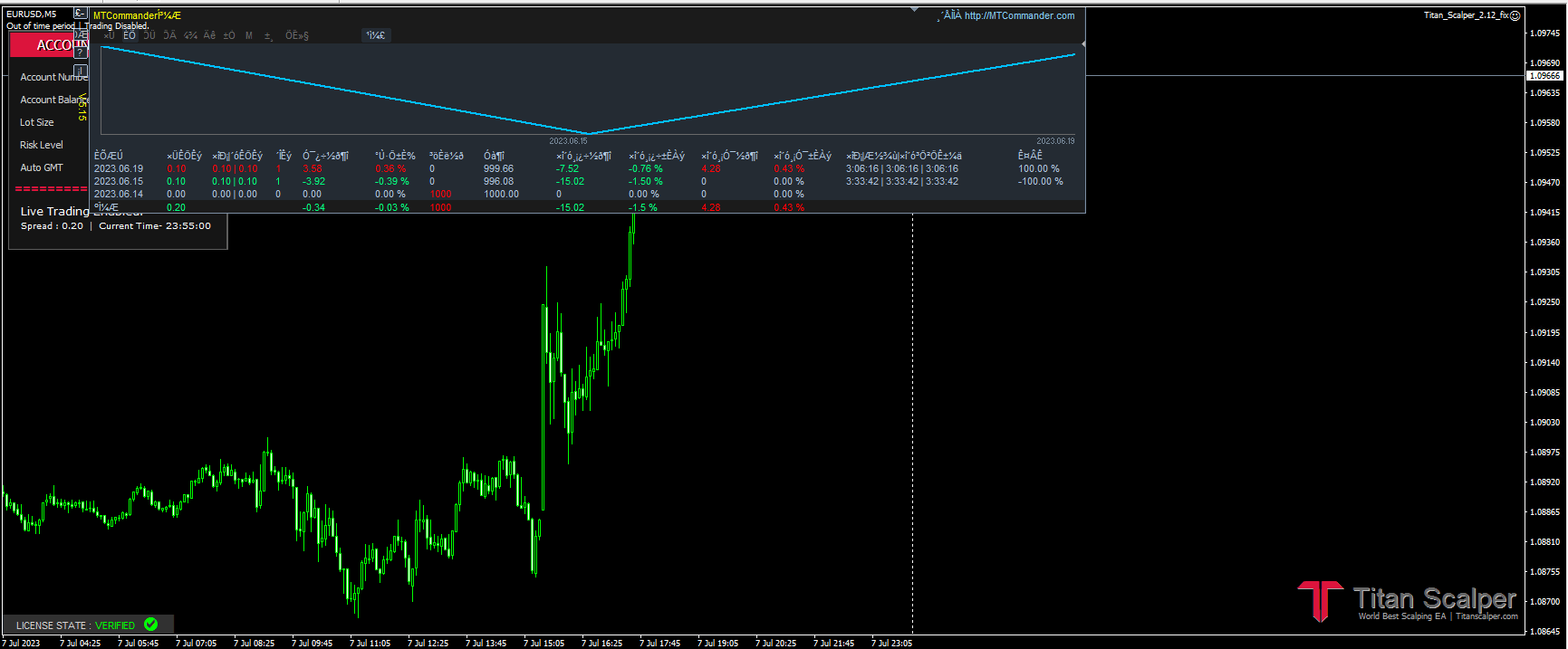Click the 996.08 balance cell
The width and height of the screenshot is (1568, 649).
click(x=498, y=181)
